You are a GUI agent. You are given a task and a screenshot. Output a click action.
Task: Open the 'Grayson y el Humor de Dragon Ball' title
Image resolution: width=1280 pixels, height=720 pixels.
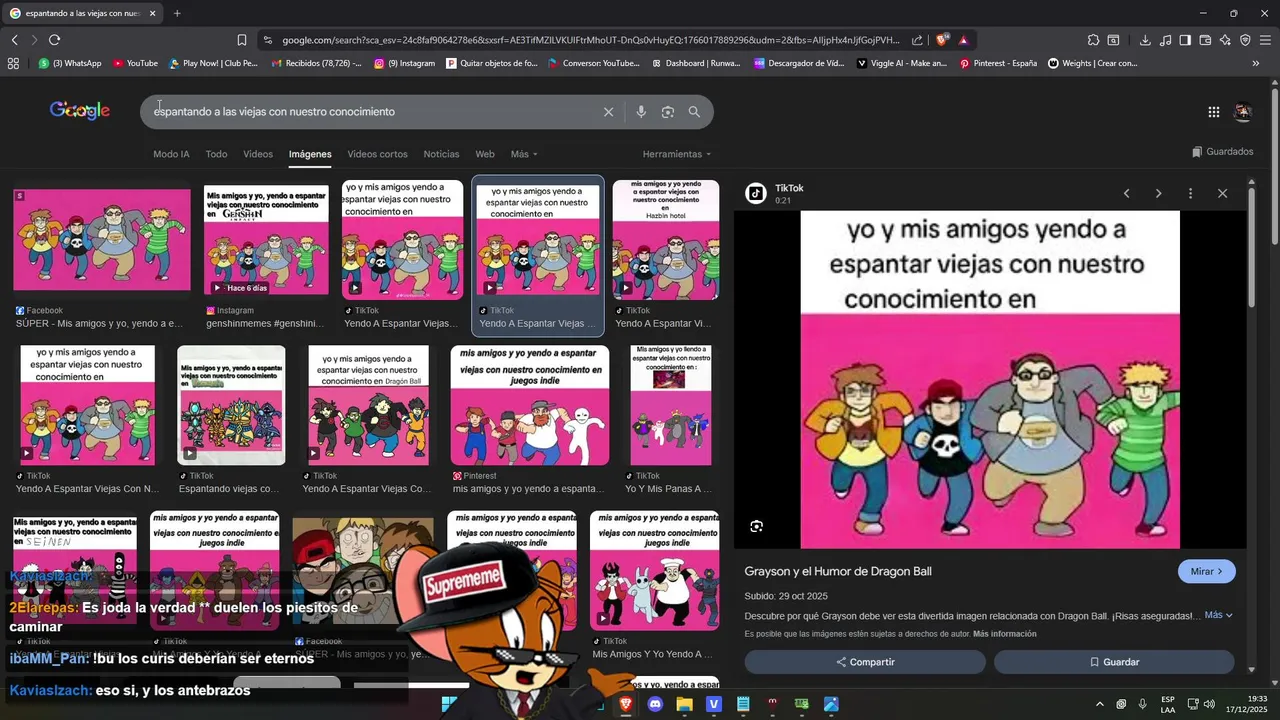[x=838, y=571]
